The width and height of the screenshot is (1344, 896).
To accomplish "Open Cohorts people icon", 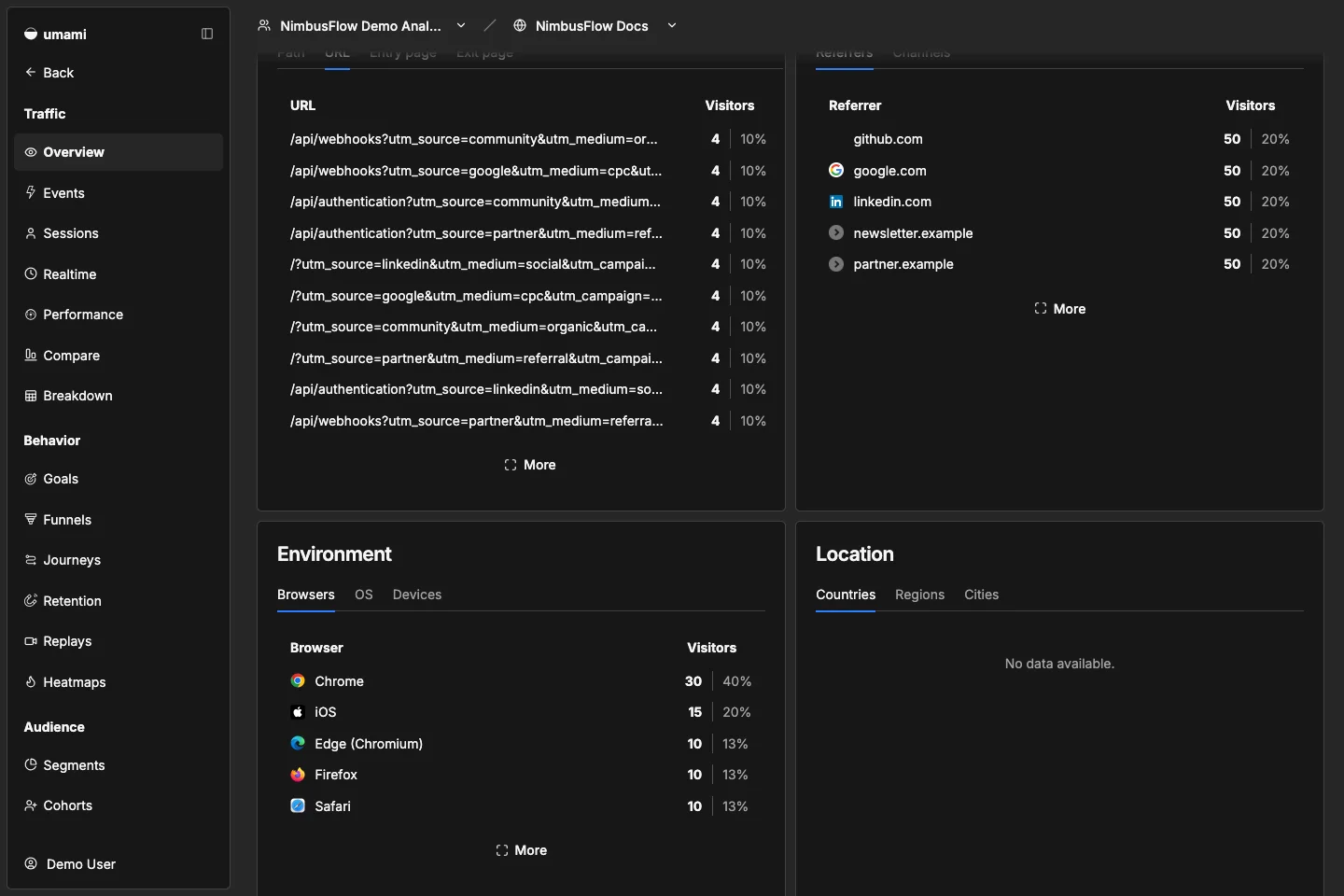I will [31, 805].
